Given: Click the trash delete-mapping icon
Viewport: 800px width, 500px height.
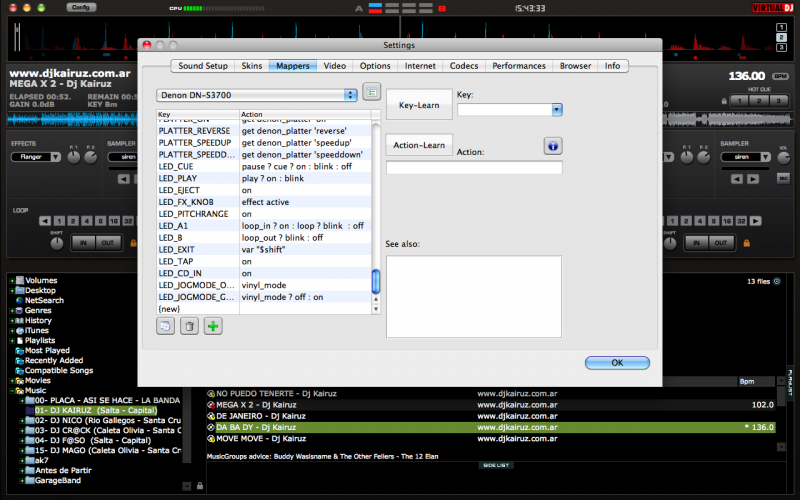Looking at the screenshot, I should click(x=190, y=326).
